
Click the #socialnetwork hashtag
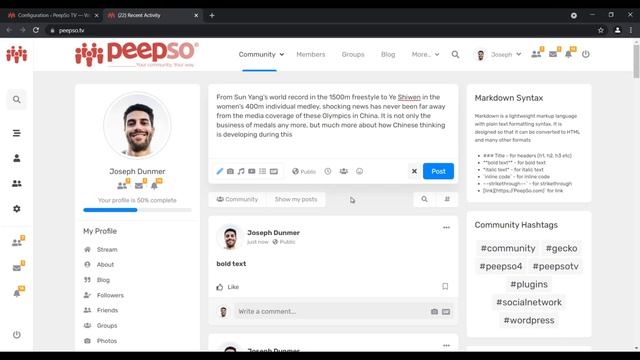(529, 302)
